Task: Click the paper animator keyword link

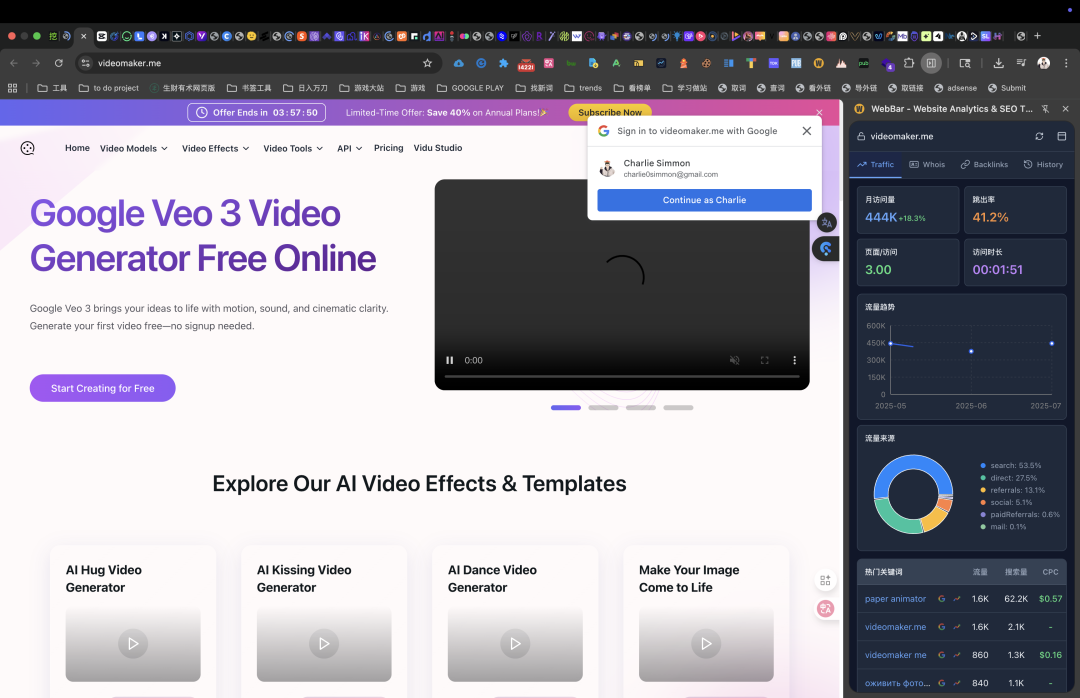Action: coord(895,599)
